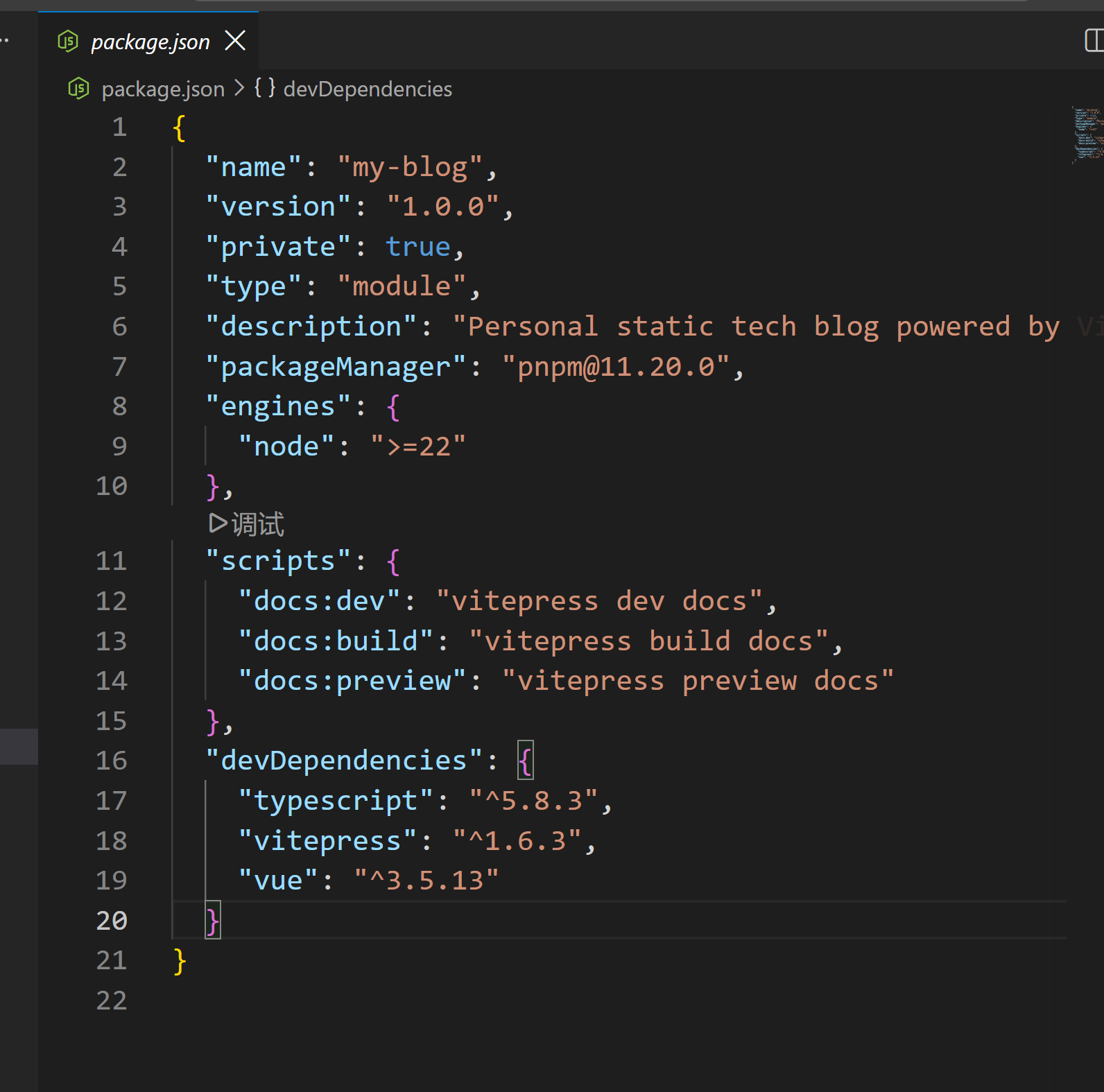Click the "docs:preview" script key
This screenshot has width=1104, height=1092.
(352, 681)
